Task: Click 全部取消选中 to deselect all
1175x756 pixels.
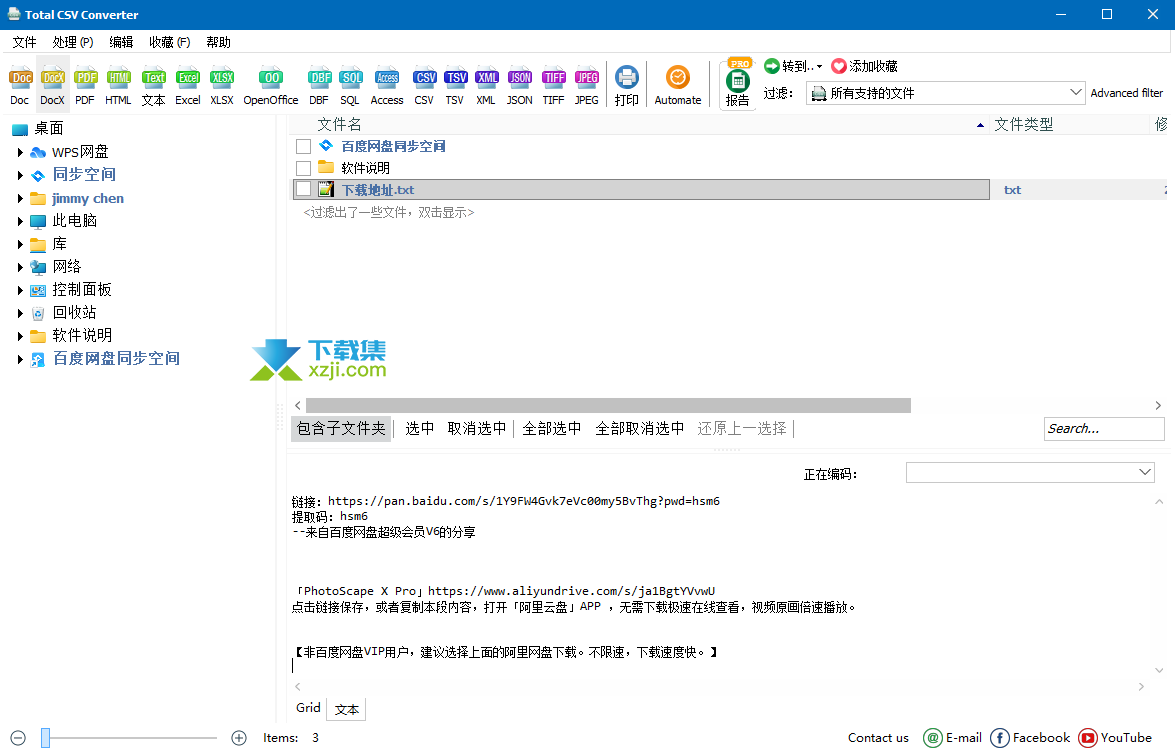Action: tap(639, 429)
